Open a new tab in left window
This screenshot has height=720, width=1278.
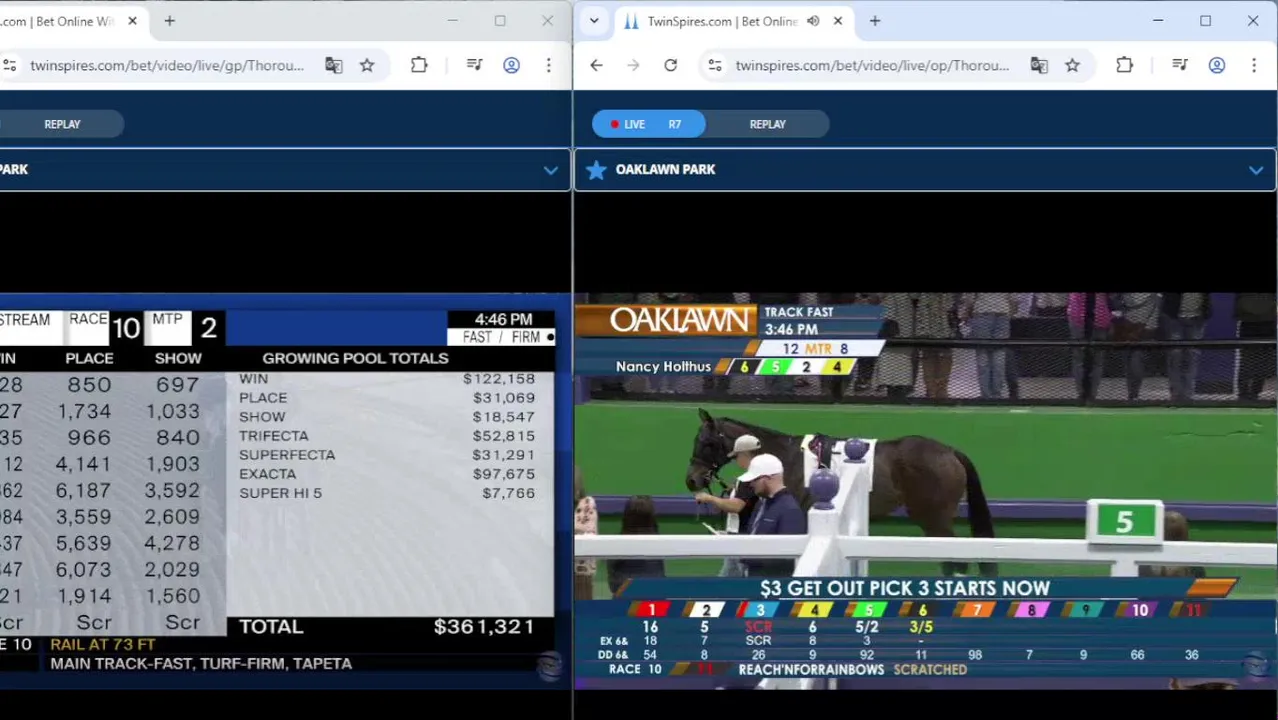click(169, 21)
